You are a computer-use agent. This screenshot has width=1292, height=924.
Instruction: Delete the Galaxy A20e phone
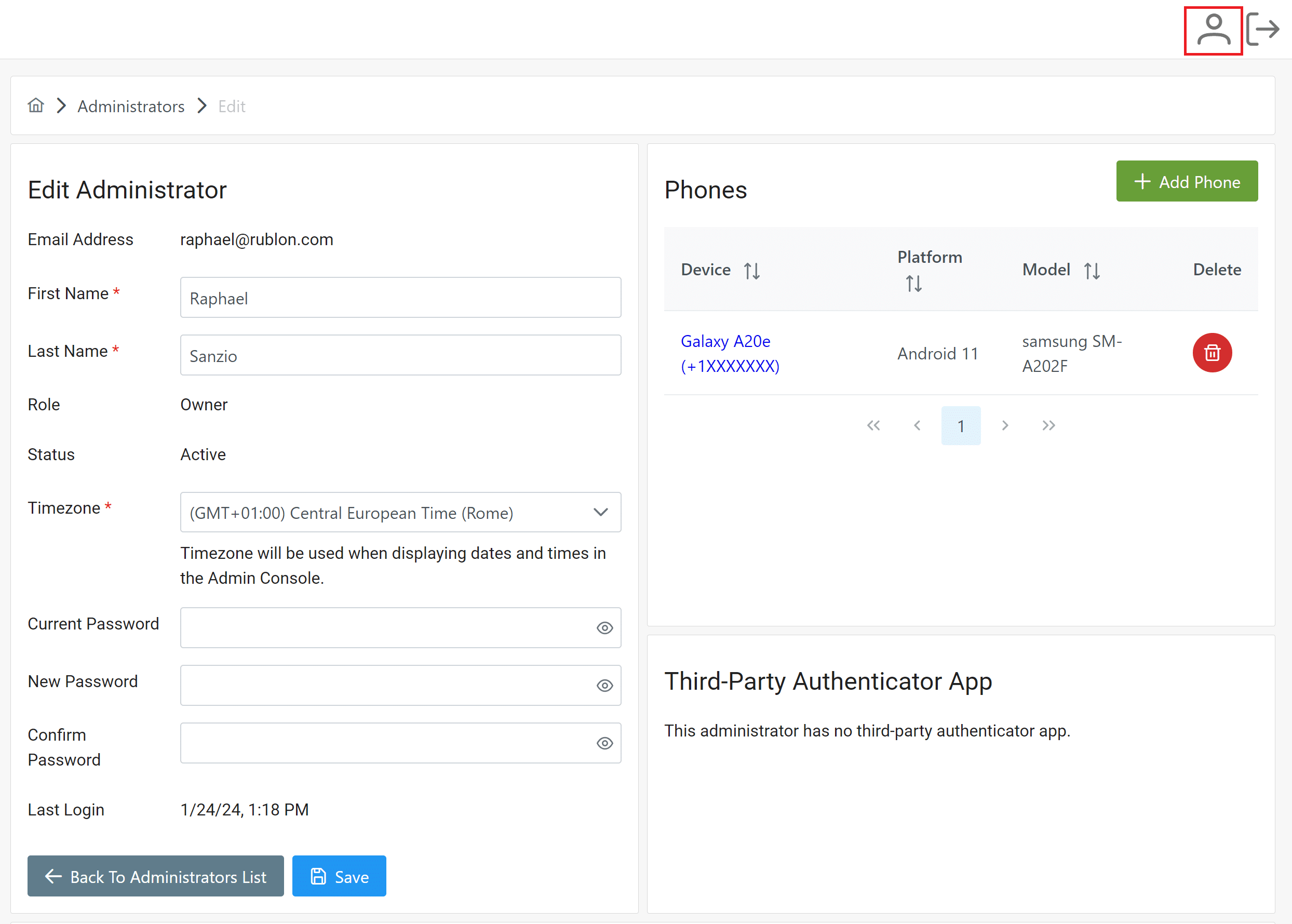tap(1212, 353)
